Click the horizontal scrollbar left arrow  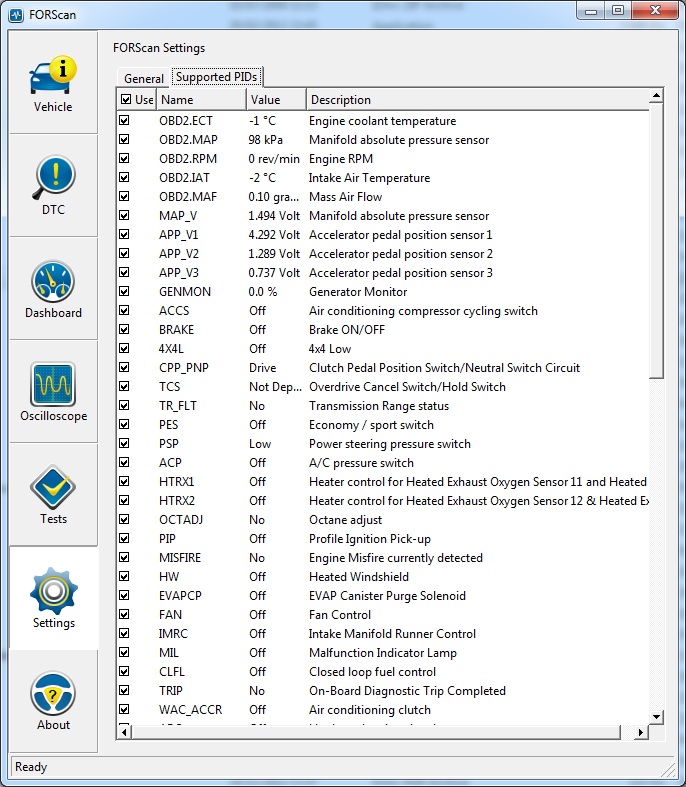(124, 732)
